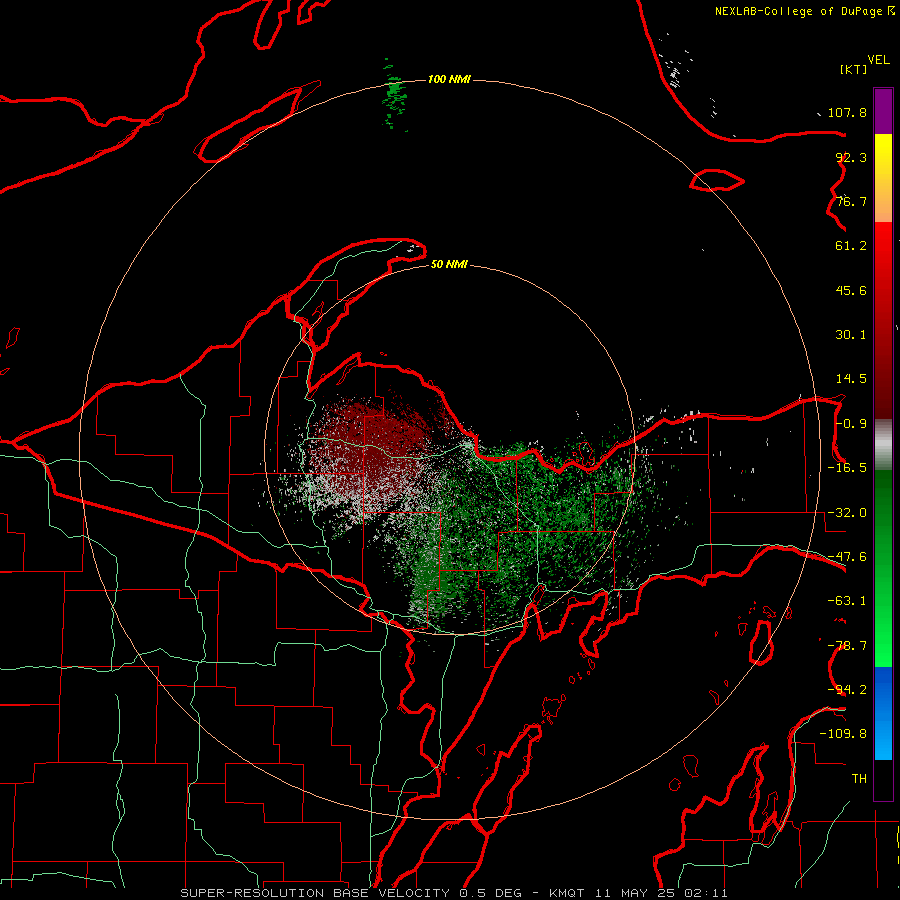Click the purple segment of the velocity color bar
The image size is (900, 900).
tap(883, 112)
